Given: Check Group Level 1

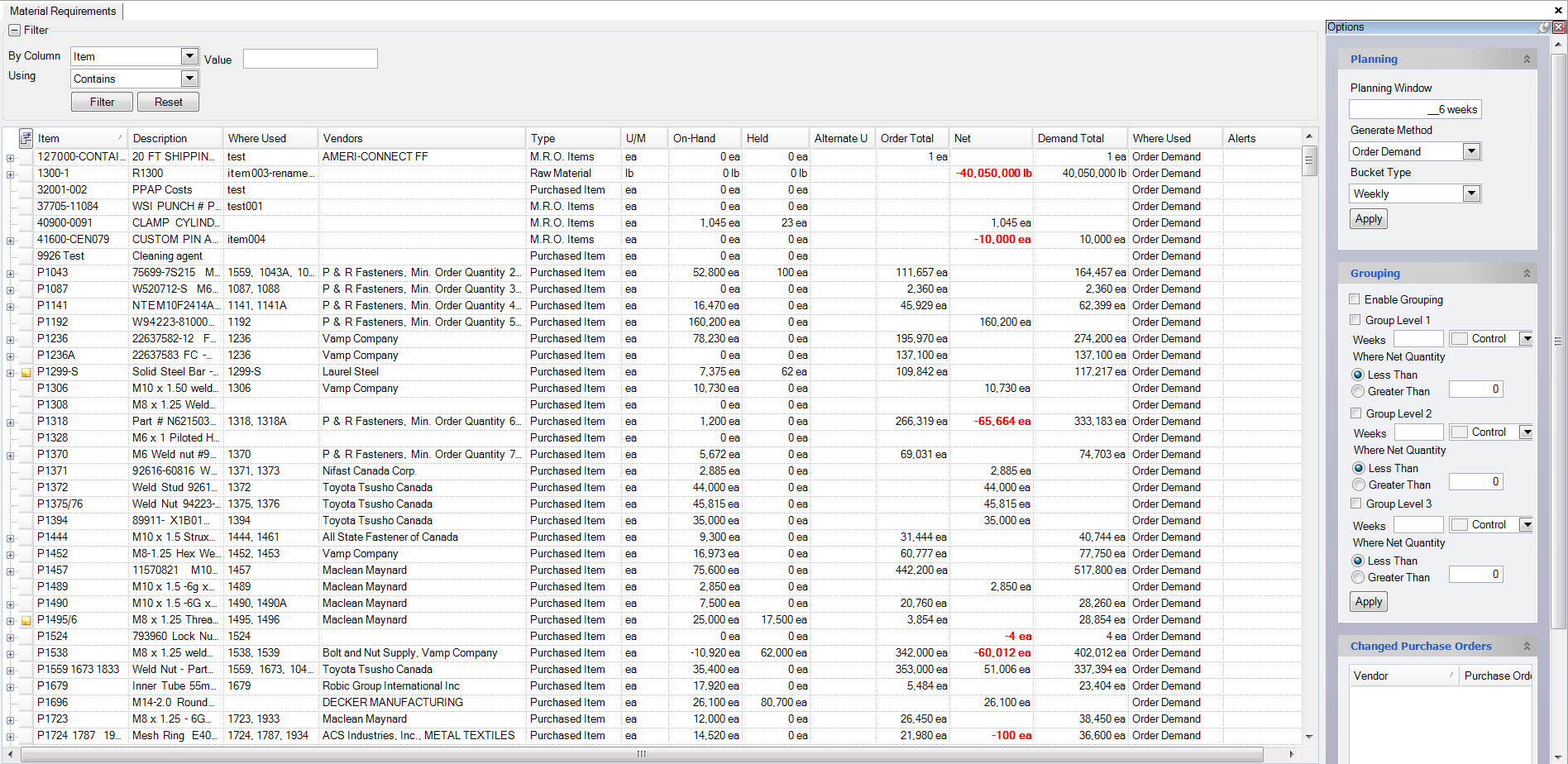Looking at the screenshot, I should [x=1355, y=320].
